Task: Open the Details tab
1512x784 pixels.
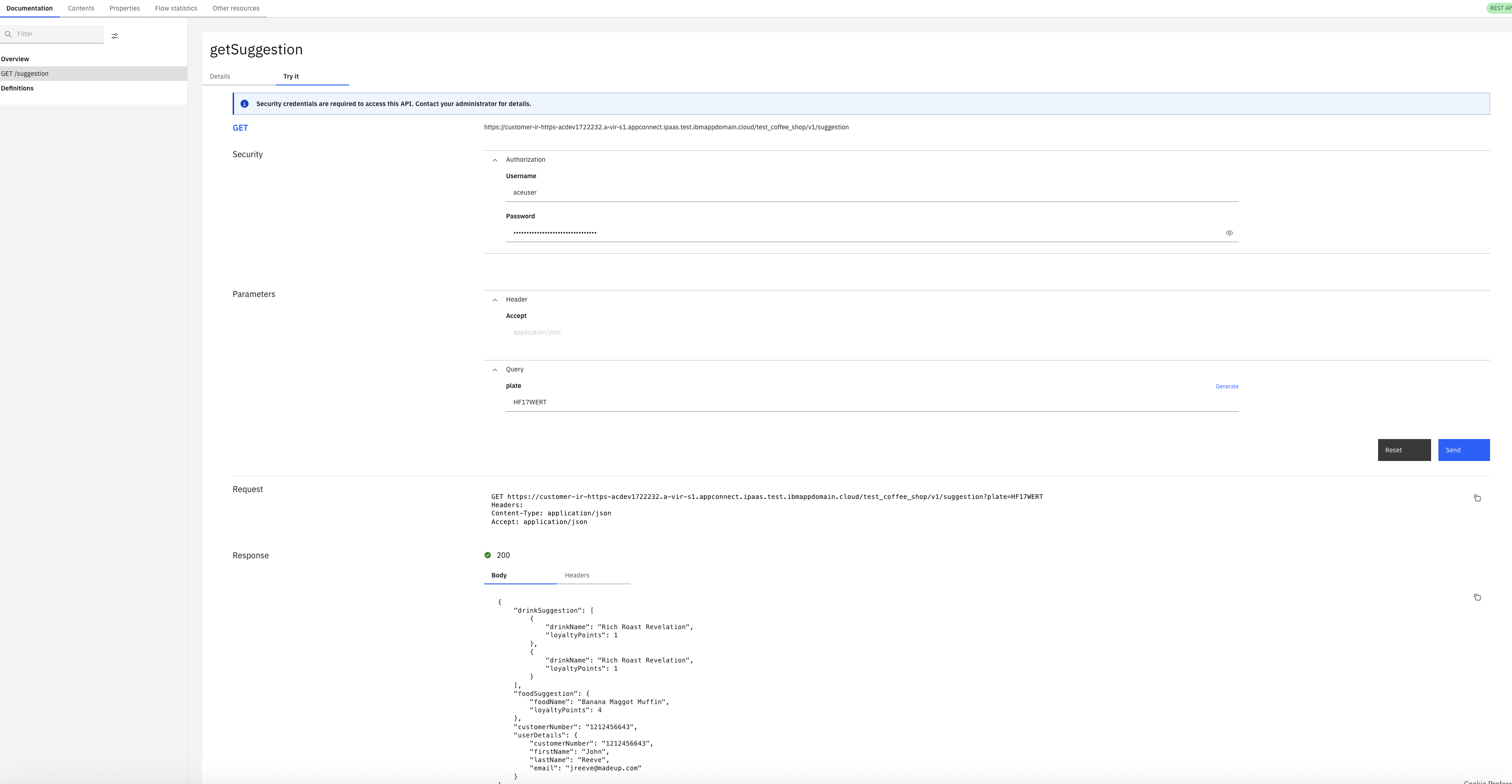Action: coord(219,76)
